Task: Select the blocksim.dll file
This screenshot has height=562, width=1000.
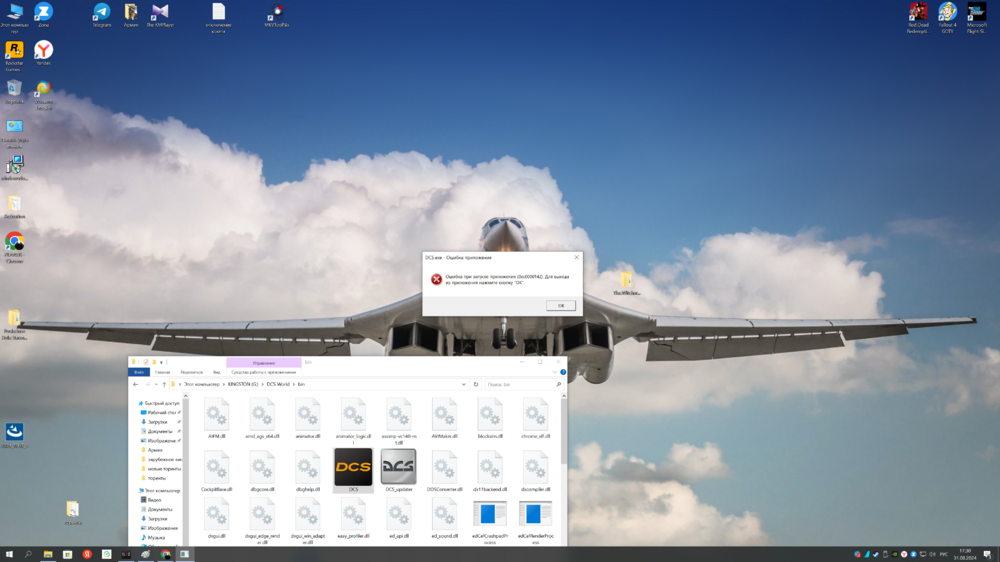Action: coord(490,418)
